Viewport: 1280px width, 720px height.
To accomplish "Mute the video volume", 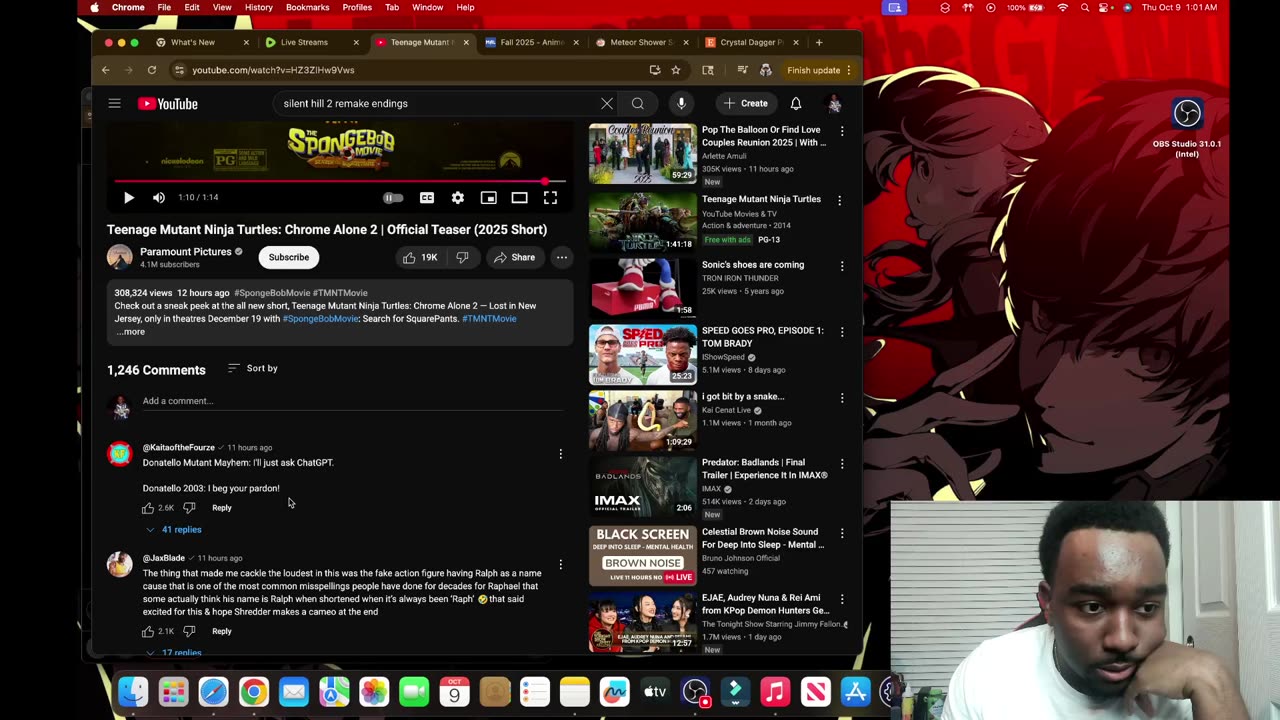I will click(x=158, y=198).
